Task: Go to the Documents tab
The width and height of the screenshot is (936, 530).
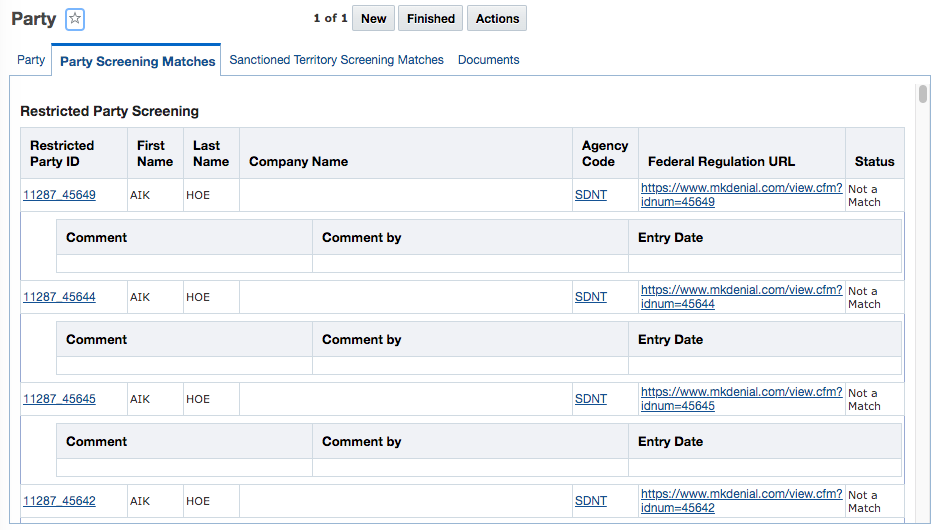Action: tap(488, 60)
